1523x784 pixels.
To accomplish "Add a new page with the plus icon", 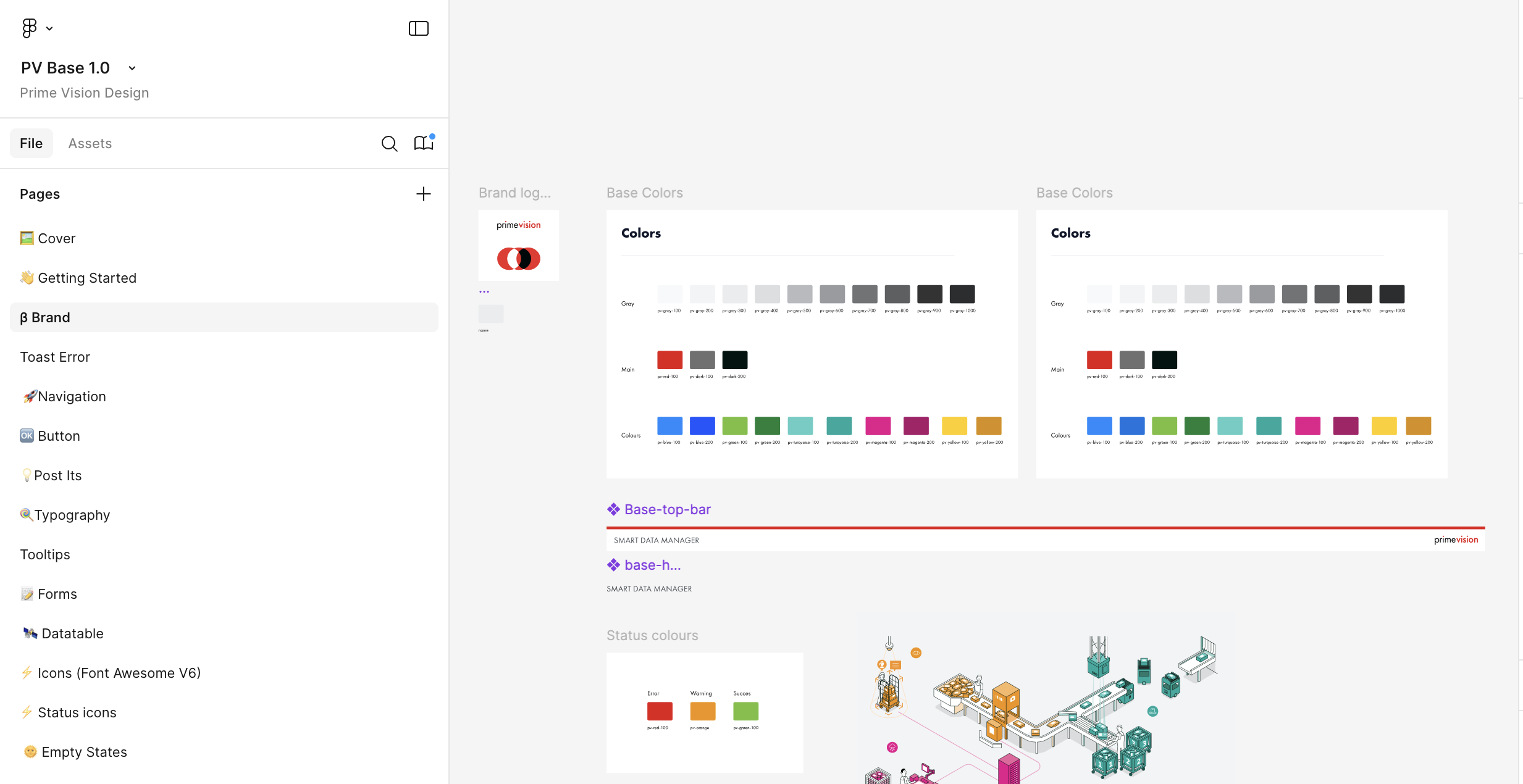I will click(424, 193).
